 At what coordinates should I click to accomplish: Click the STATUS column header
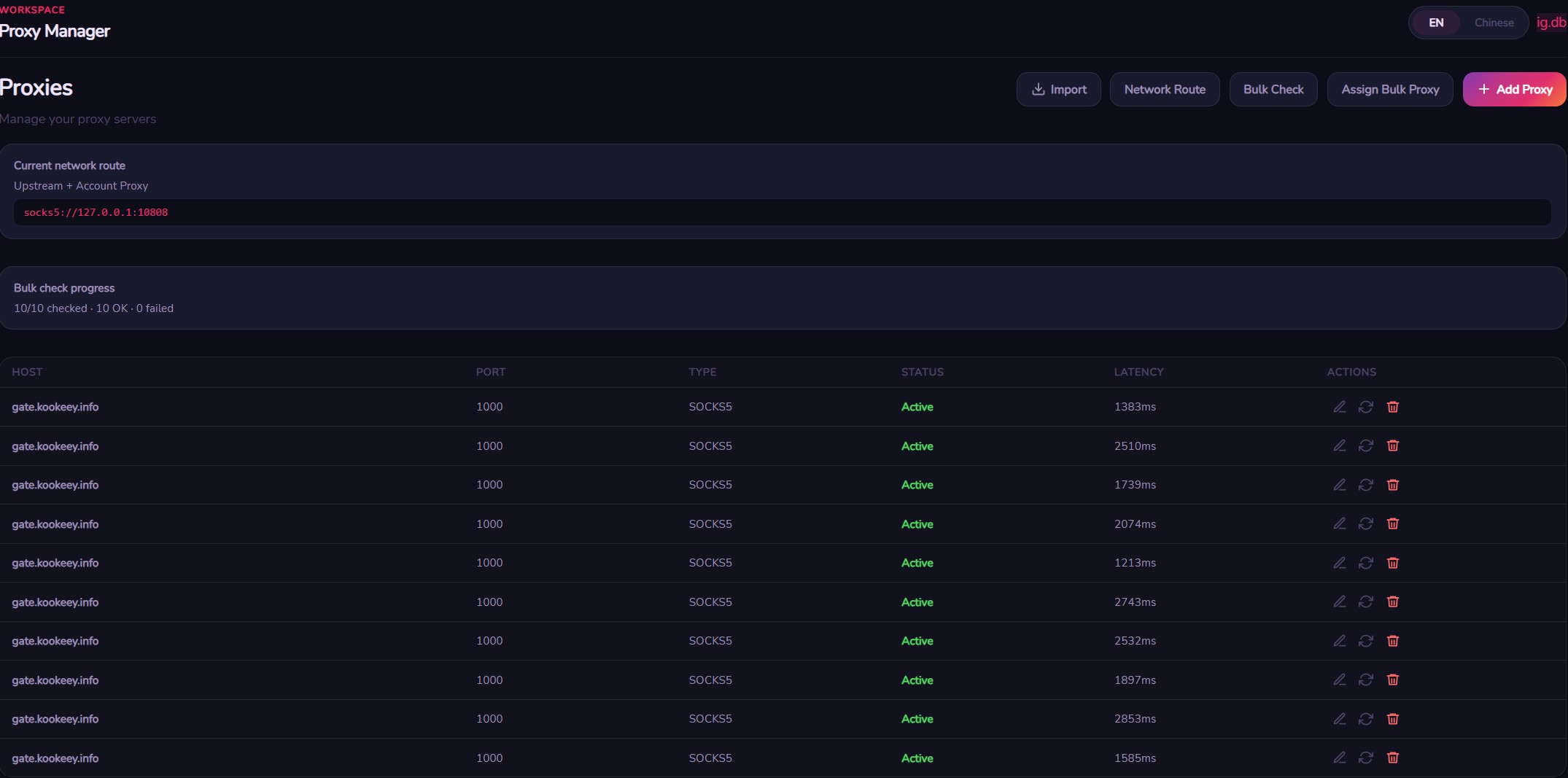click(923, 372)
